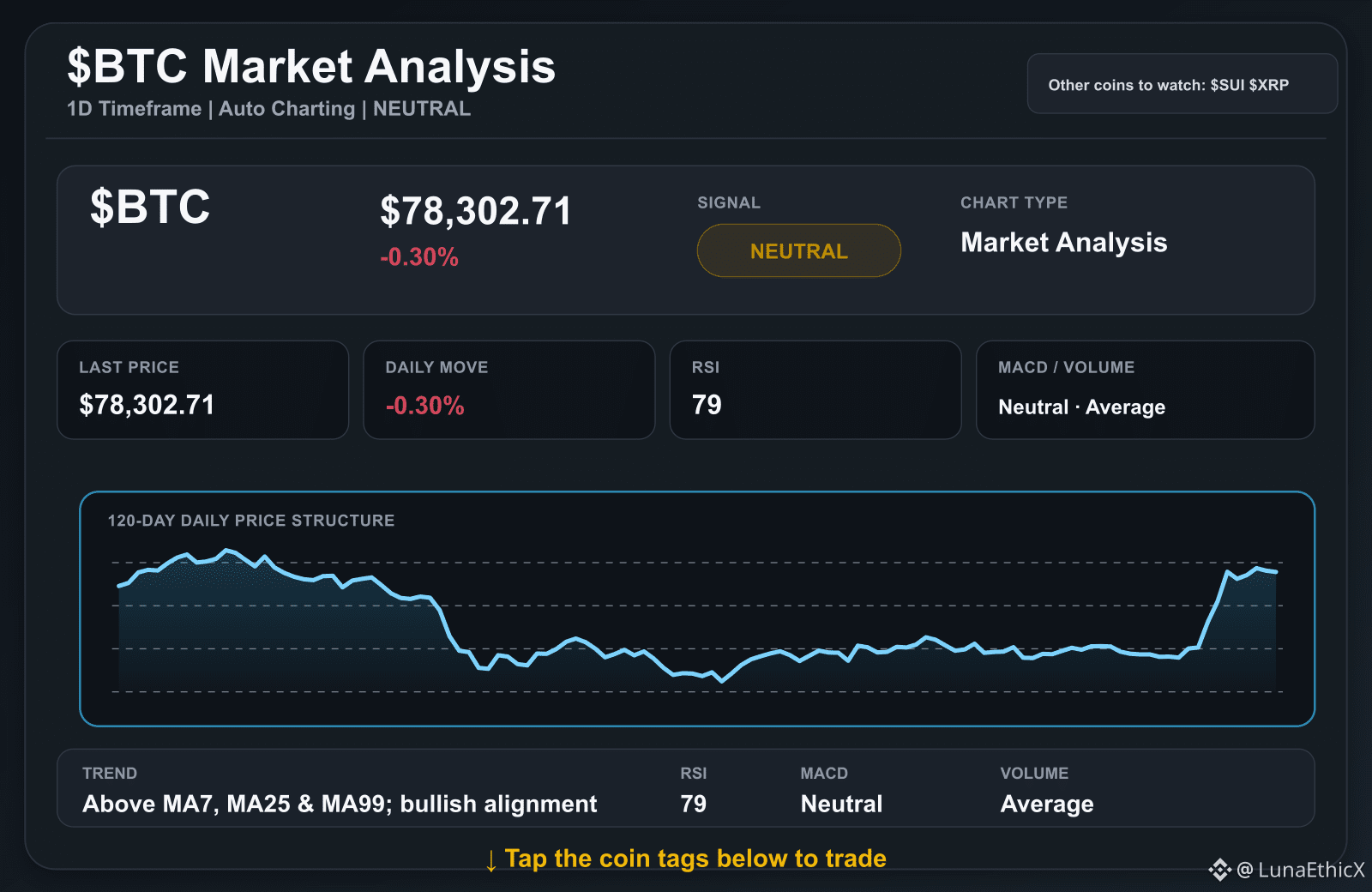This screenshot has width=1372, height=892.
Task: Click the $BTC ticker in summary panel
Action: (150, 207)
